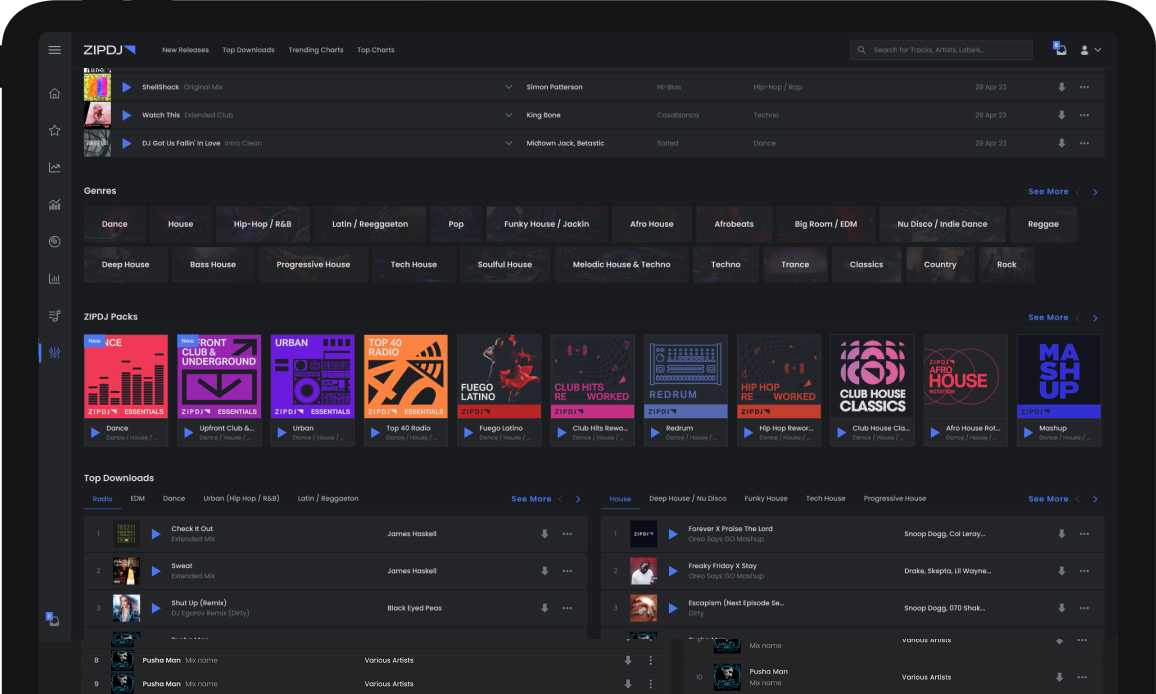Click artist name Simon Patterson
The width and height of the screenshot is (1156, 694).
(554, 87)
